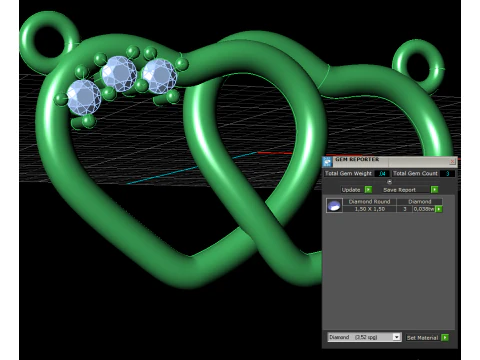Select the Diamond Round gem thumbnail
The height and width of the screenshot is (360, 480).
coord(334,205)
